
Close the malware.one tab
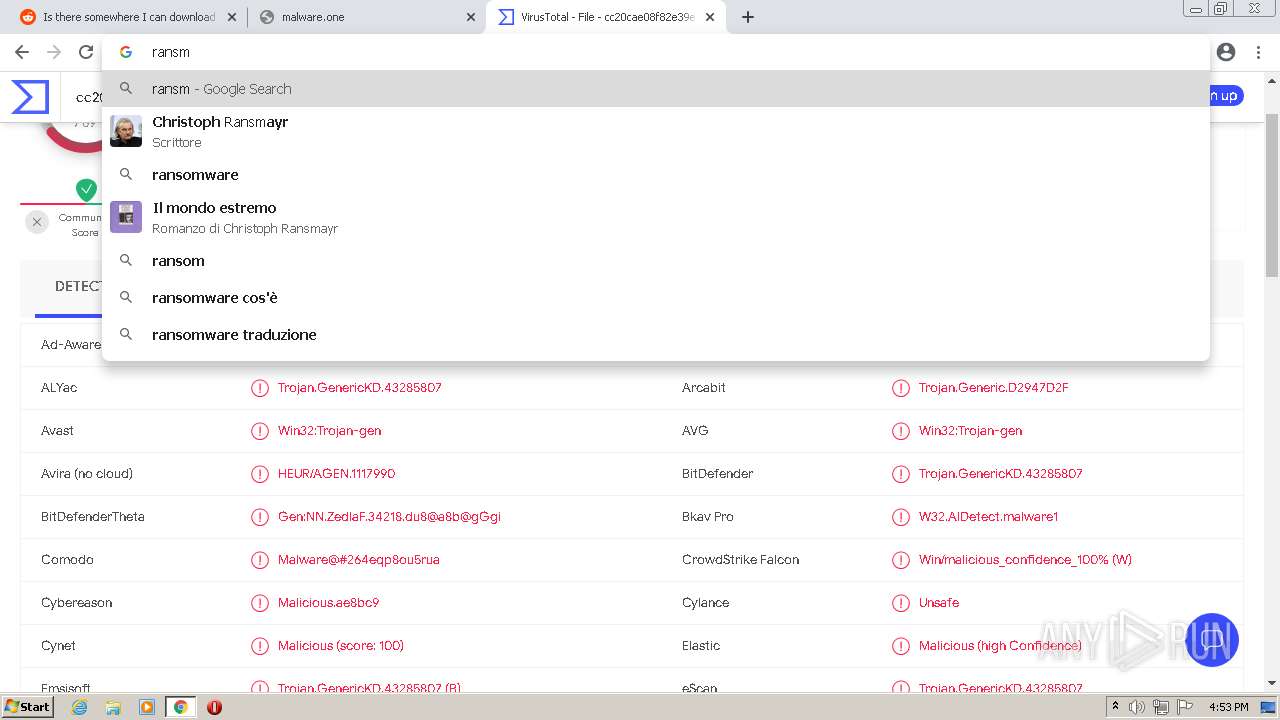[x=470, y=17]
